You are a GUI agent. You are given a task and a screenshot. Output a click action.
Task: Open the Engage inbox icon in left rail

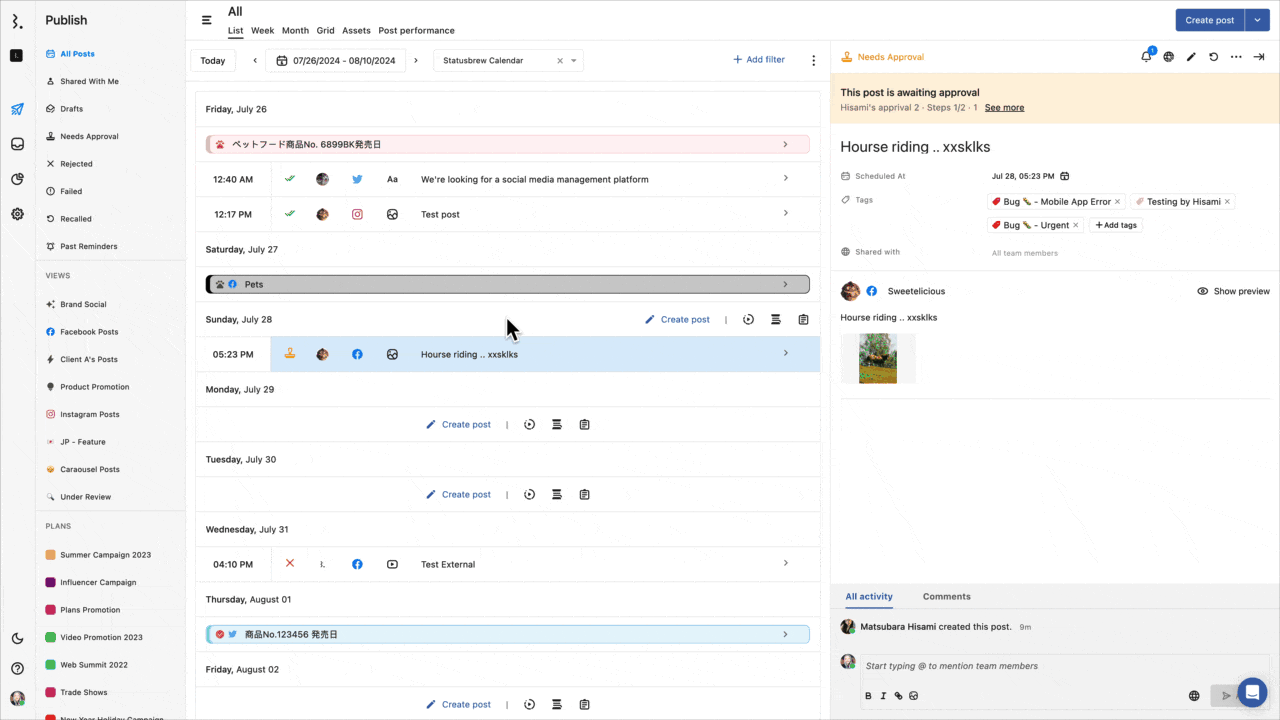click(x=17, y=144)
